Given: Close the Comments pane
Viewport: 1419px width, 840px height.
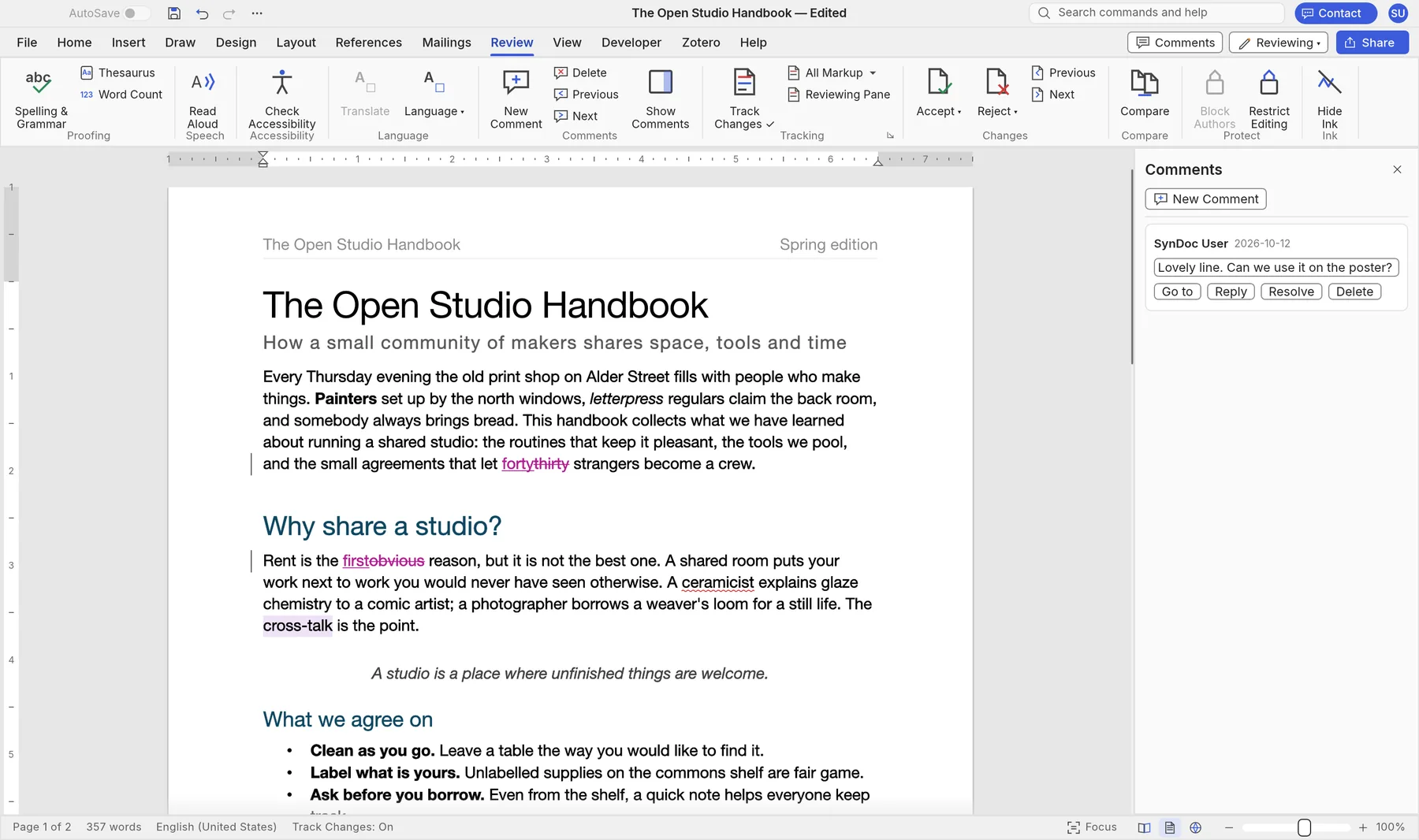Looking at the screenshot, I should coord(1397,169).
